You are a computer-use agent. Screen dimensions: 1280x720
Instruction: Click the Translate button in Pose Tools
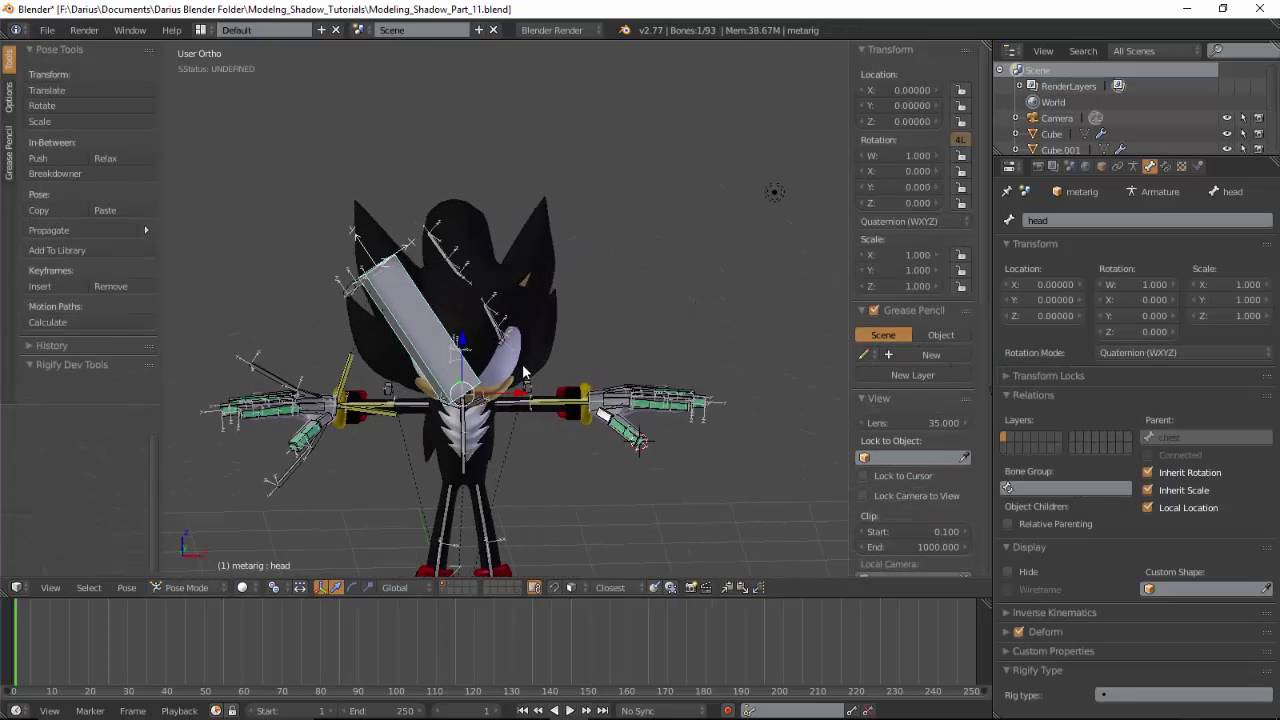88,90
